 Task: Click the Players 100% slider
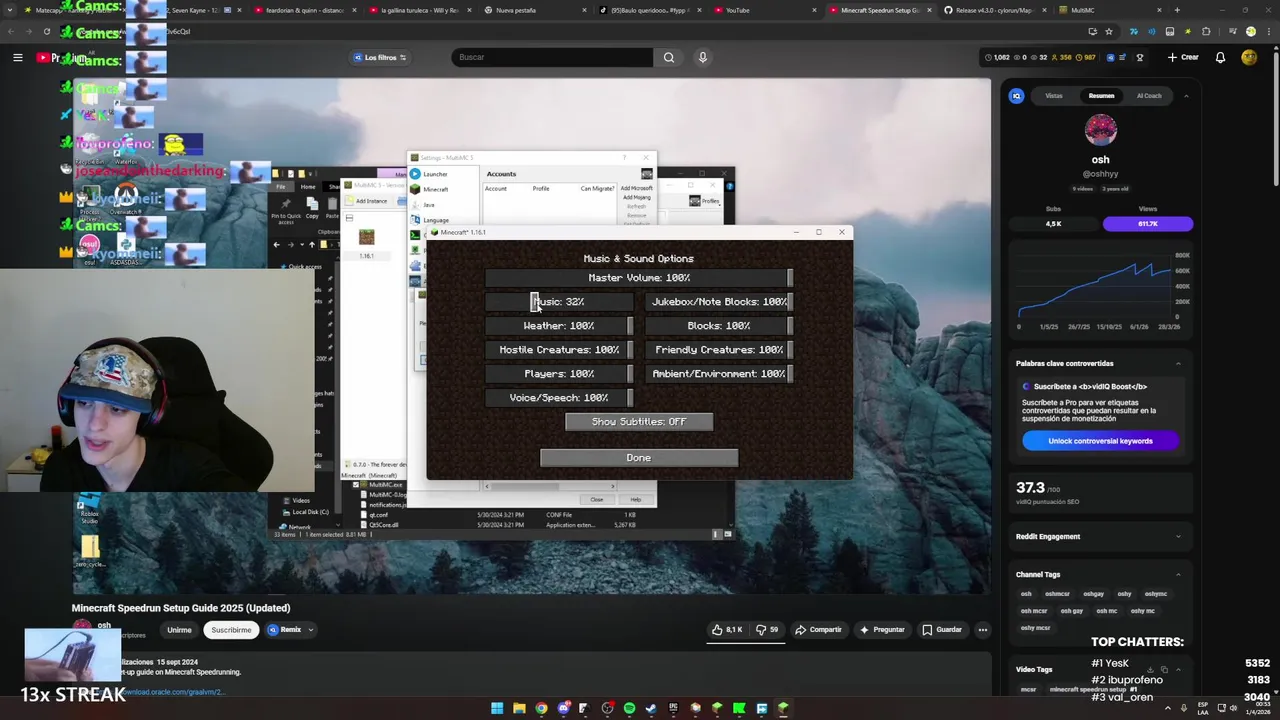click(x=559, y=374)
